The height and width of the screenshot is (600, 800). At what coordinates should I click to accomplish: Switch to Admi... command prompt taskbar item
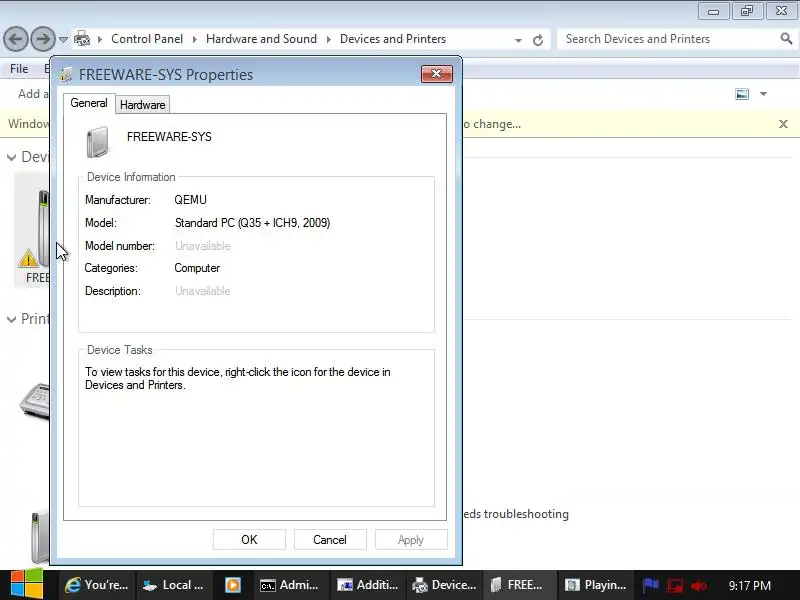290,585
